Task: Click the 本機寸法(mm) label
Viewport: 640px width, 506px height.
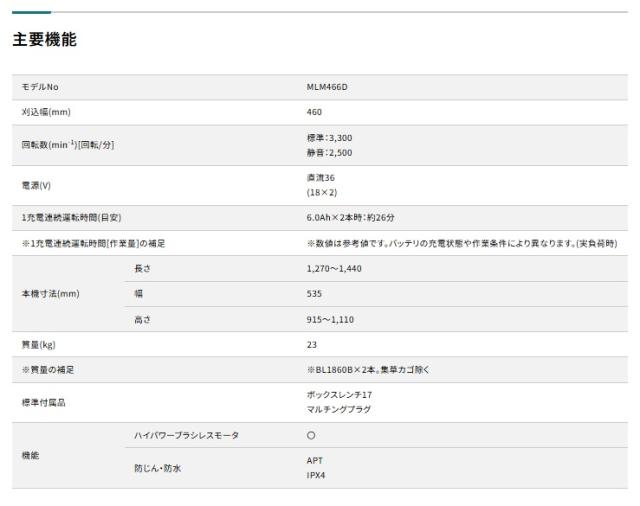Action: click(50, 294)
